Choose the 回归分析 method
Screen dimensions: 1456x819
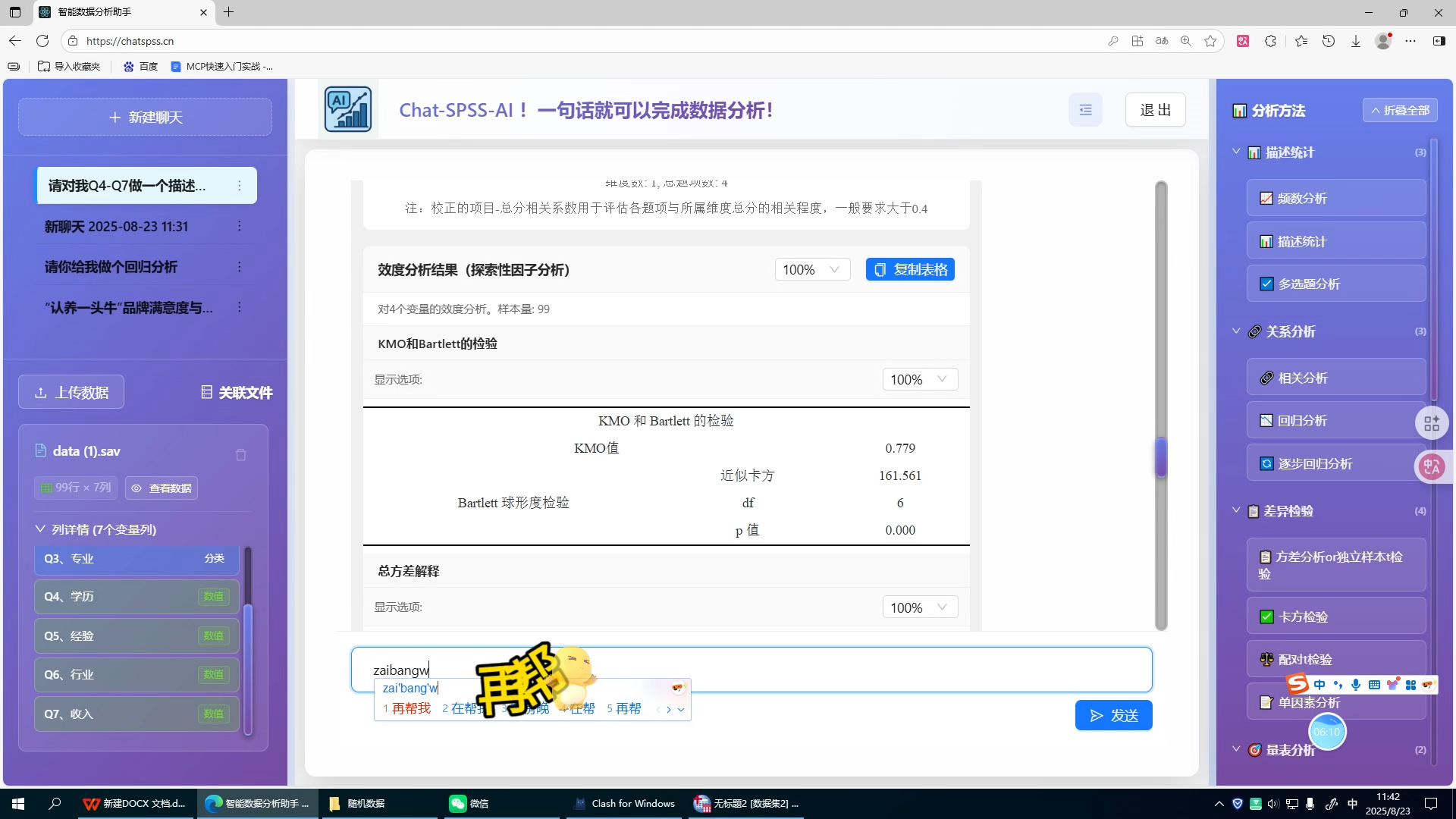coord(1335,420)
